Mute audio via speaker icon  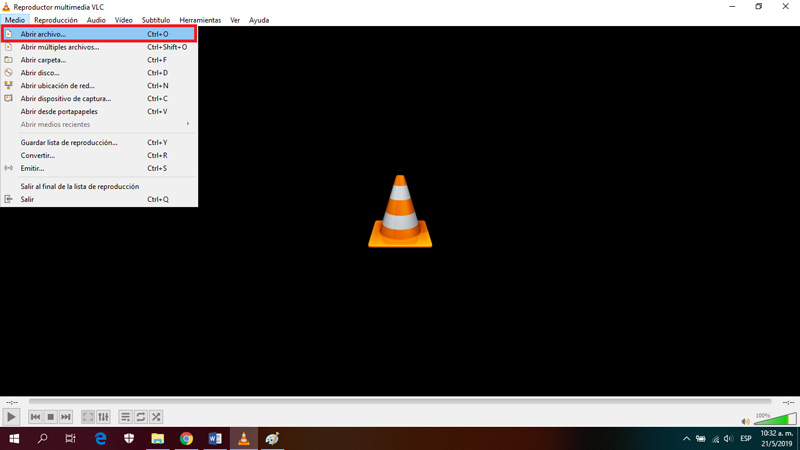(x=745, y=421)
